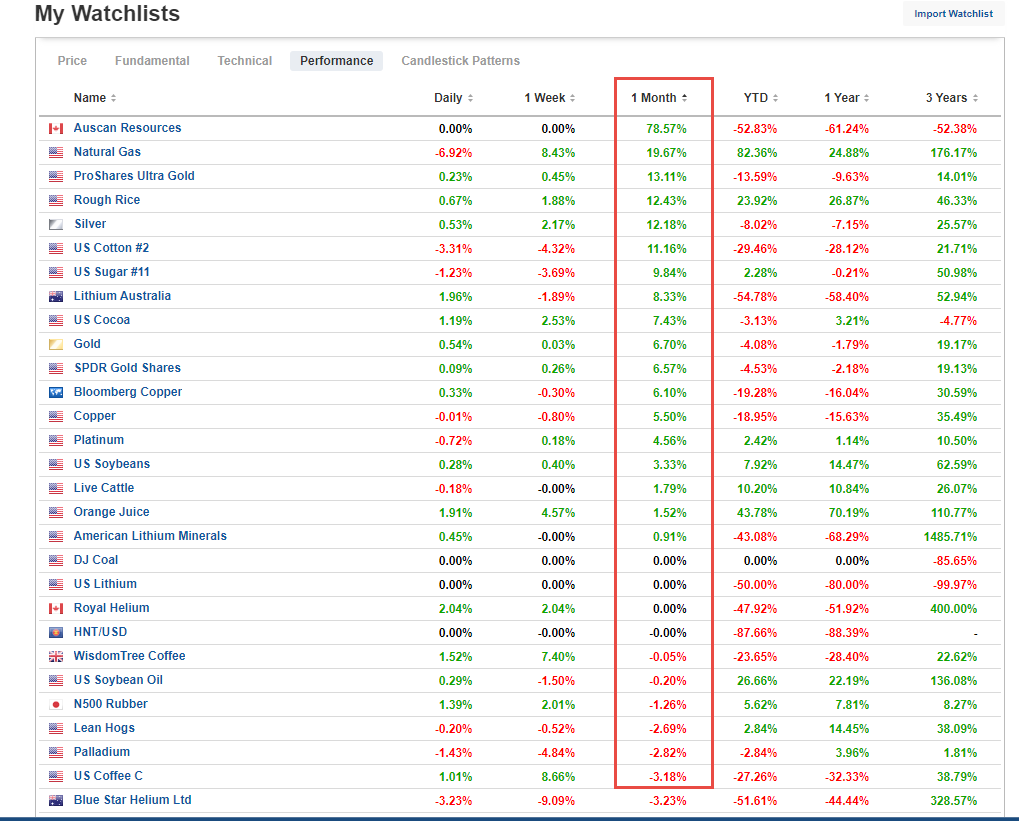The height and width of the screenshot is (821, 1019).
Task: Sort by 1 Month performance column
Action: (x=659, y=98)
